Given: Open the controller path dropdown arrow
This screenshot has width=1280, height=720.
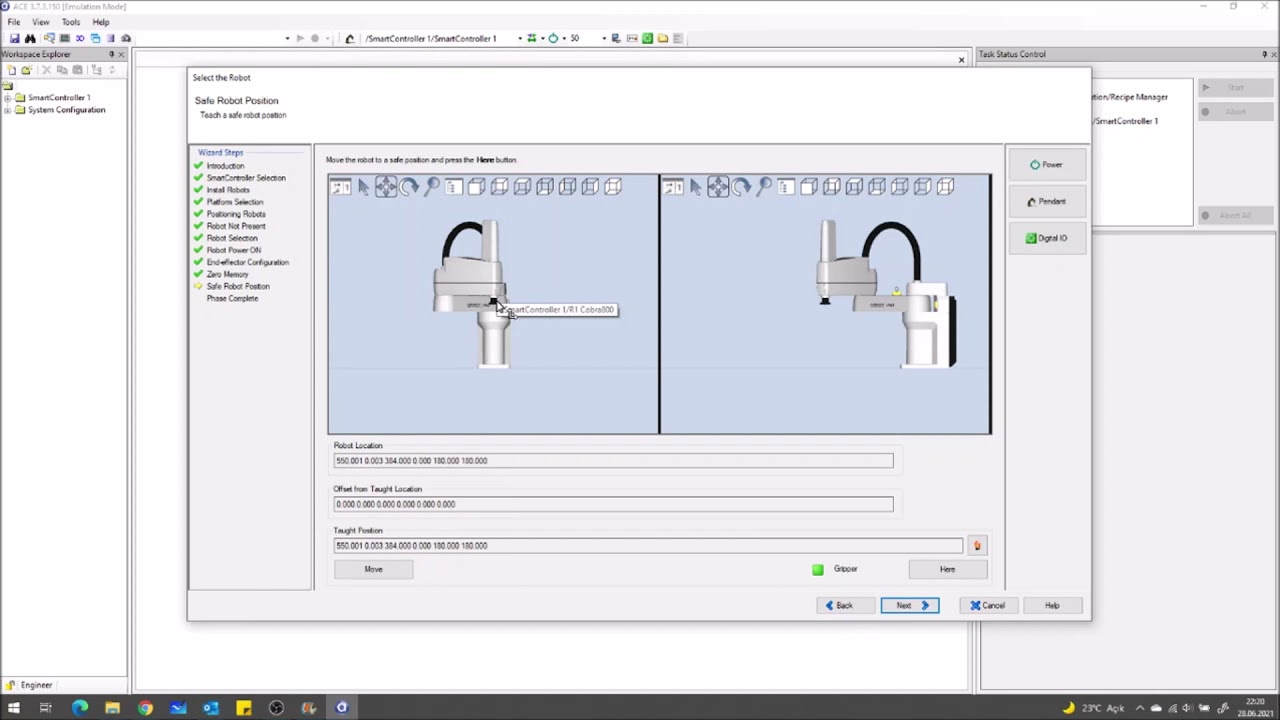Looking at the screenshot, I should [x=519, y=38].
